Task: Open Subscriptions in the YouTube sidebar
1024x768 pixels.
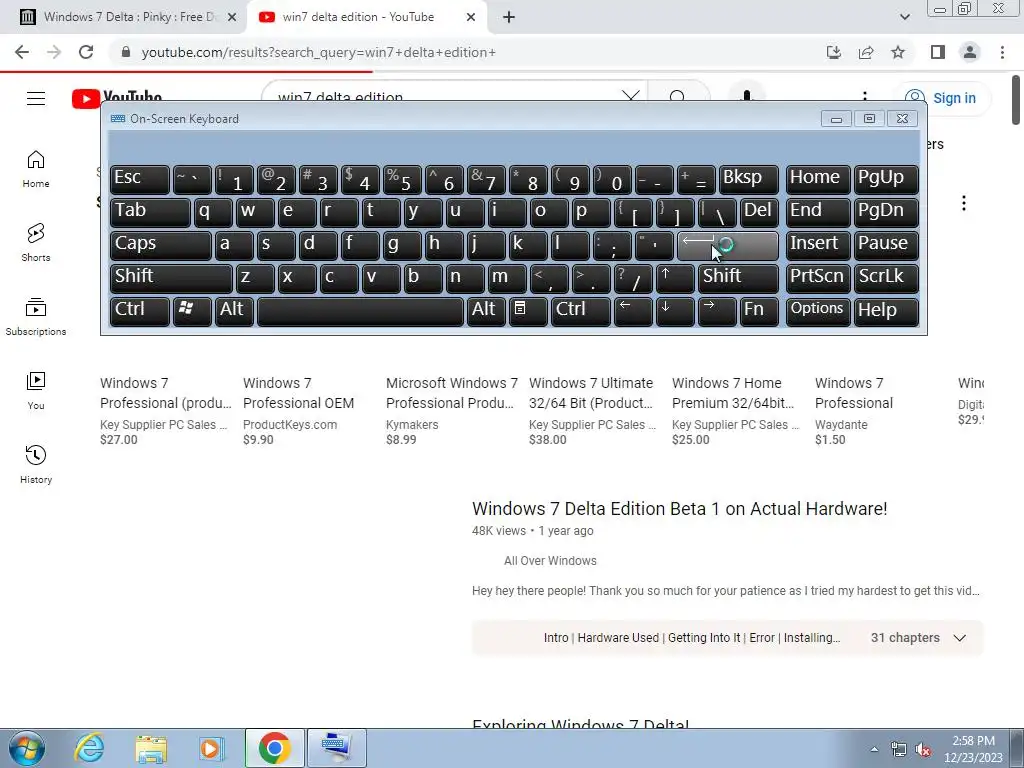Action: [x=36, y=317]
